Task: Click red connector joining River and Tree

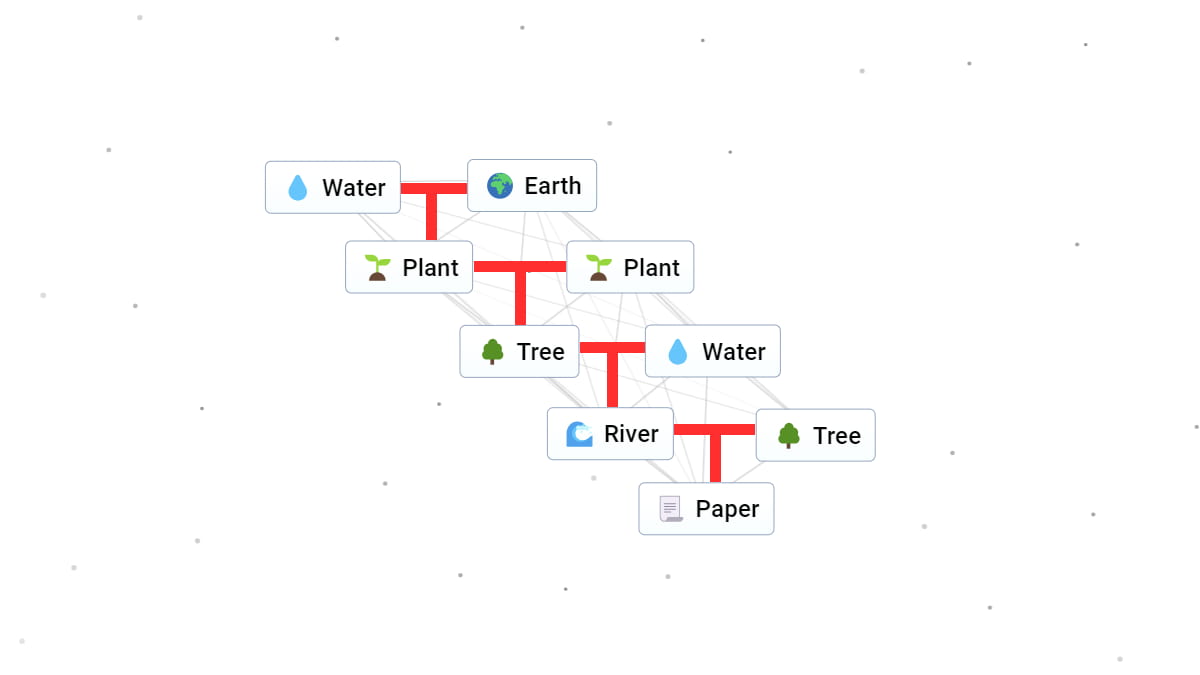Action: (x=714, y=431)
